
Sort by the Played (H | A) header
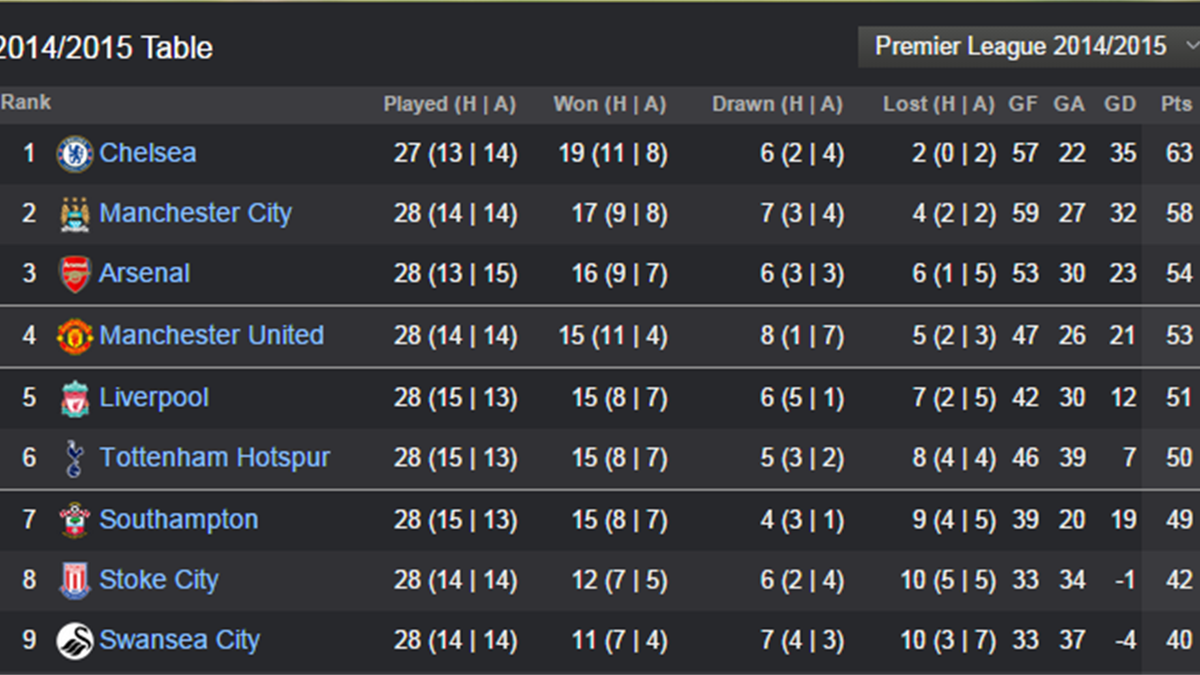450,103
